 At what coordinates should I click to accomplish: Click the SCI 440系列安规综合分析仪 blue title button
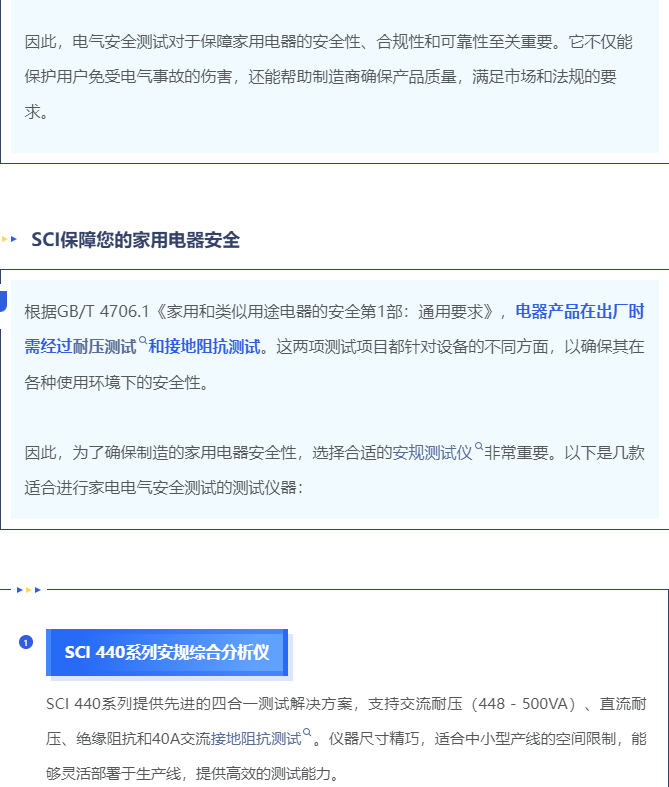tap(167, 652)
